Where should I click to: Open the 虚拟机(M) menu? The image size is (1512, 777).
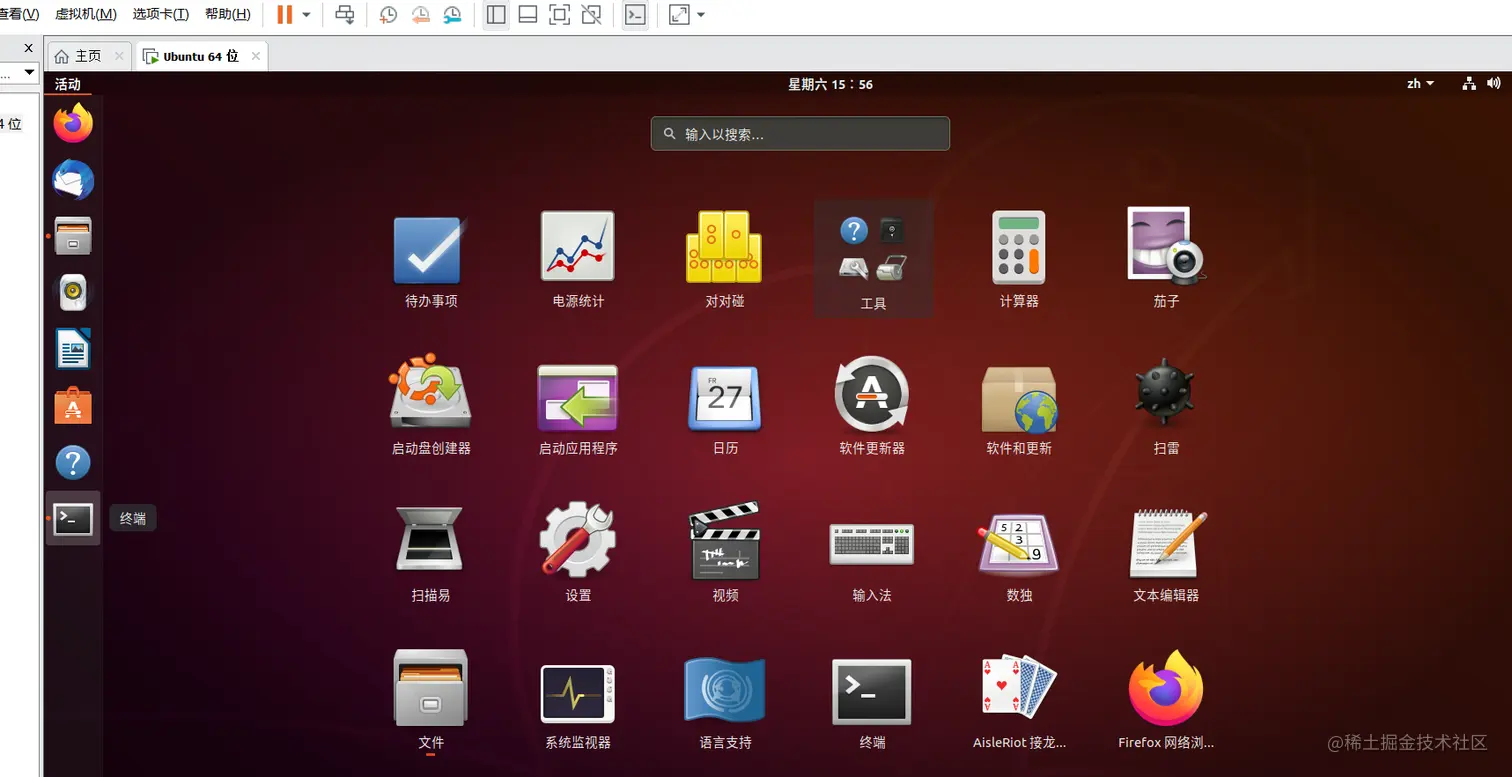[86, 14]
